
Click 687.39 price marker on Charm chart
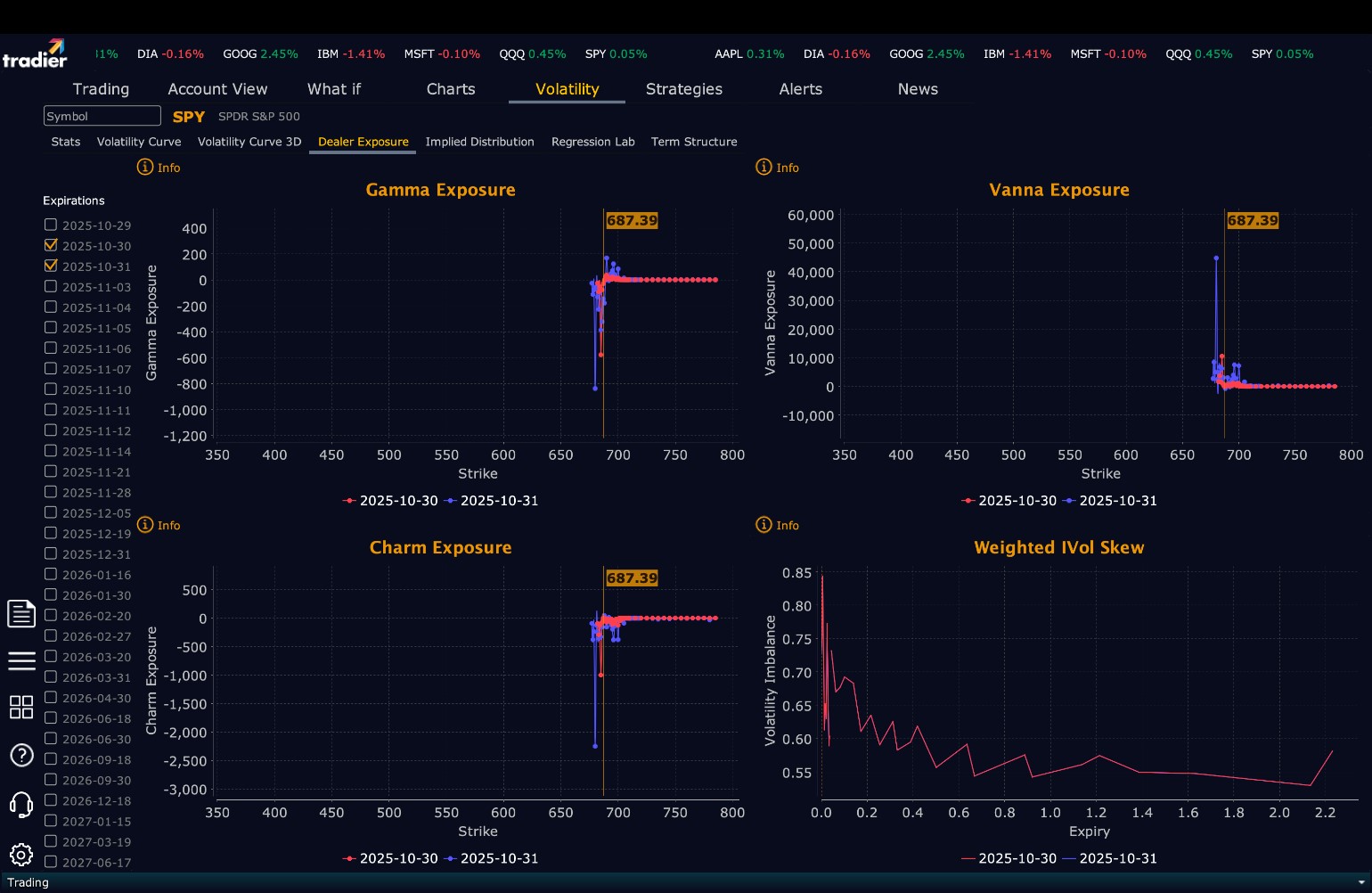tap(632, 578)
